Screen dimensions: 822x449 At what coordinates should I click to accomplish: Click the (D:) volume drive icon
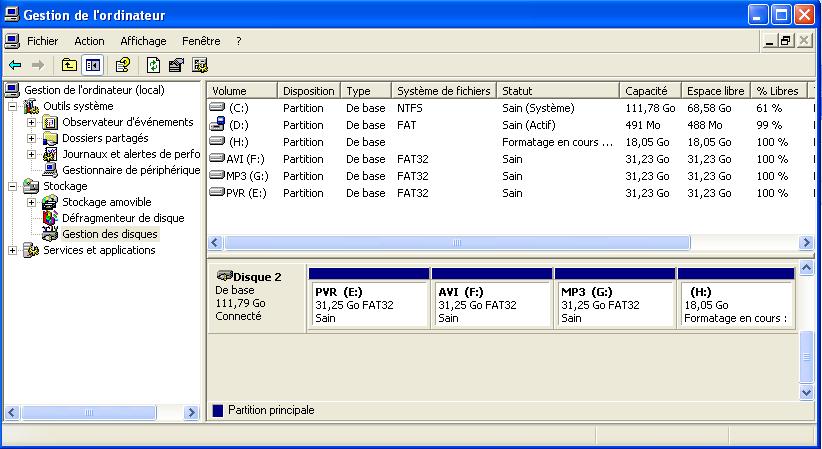[217, 124]
